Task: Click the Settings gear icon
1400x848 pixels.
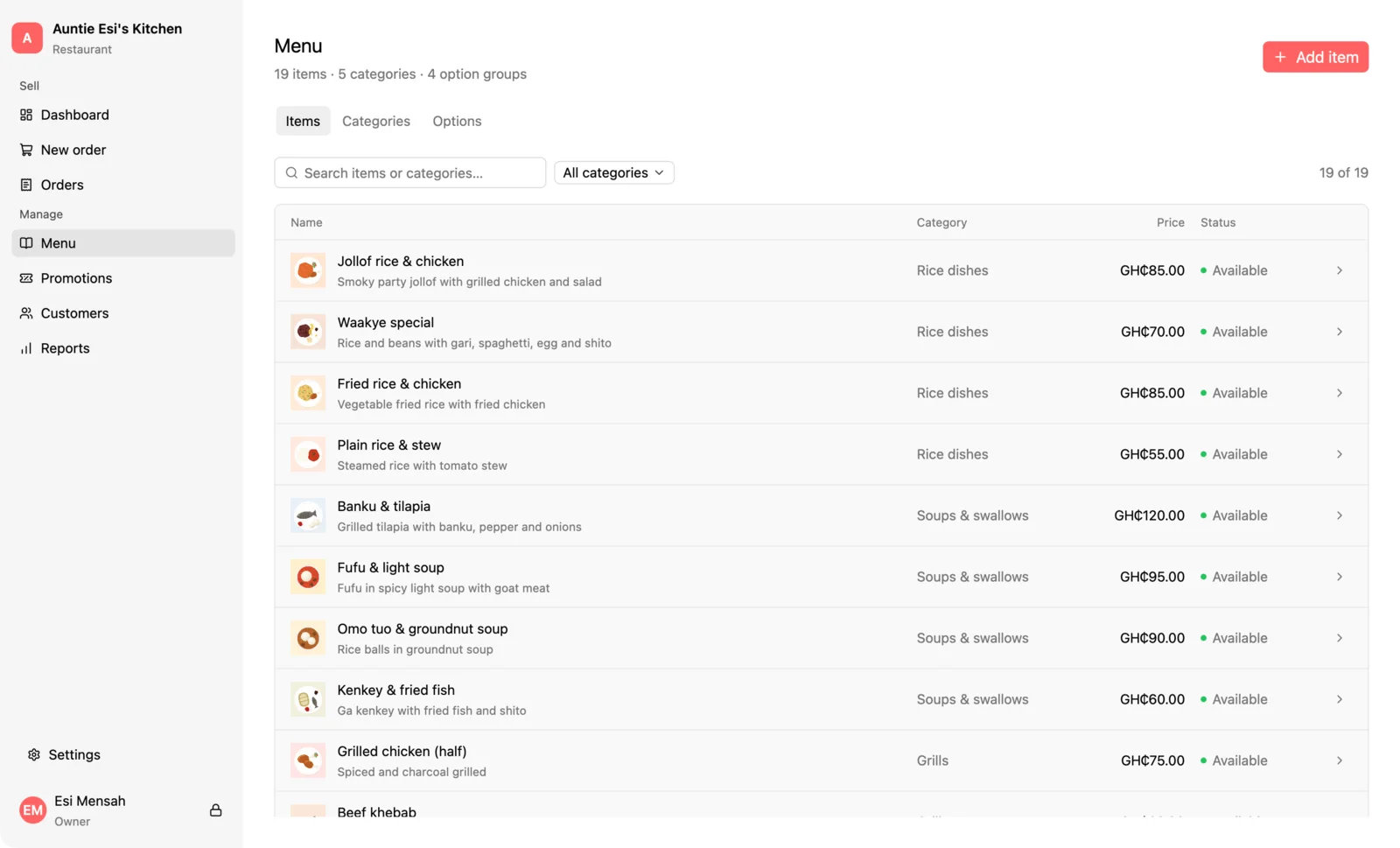Action: [x=34, y=754]
